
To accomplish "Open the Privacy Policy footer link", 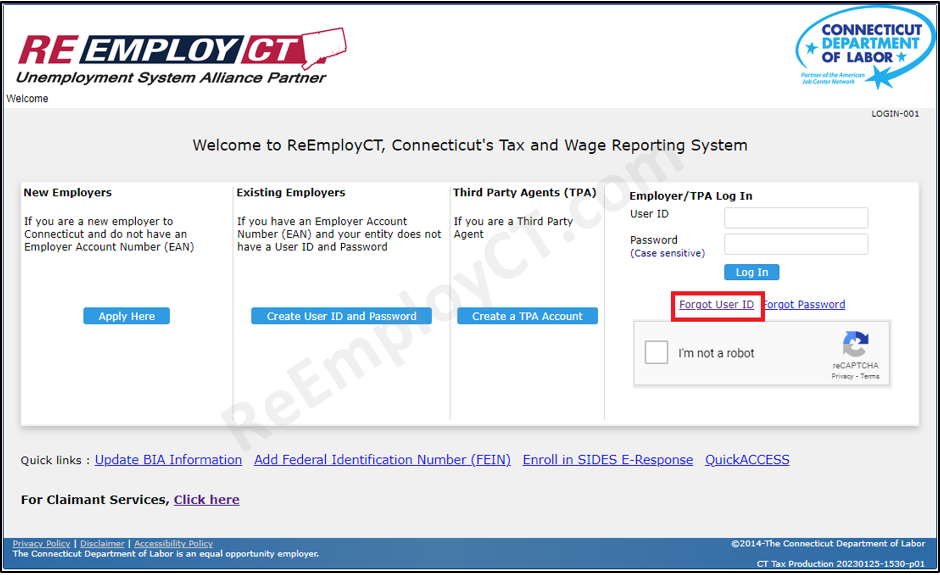I will pos(41,544).
